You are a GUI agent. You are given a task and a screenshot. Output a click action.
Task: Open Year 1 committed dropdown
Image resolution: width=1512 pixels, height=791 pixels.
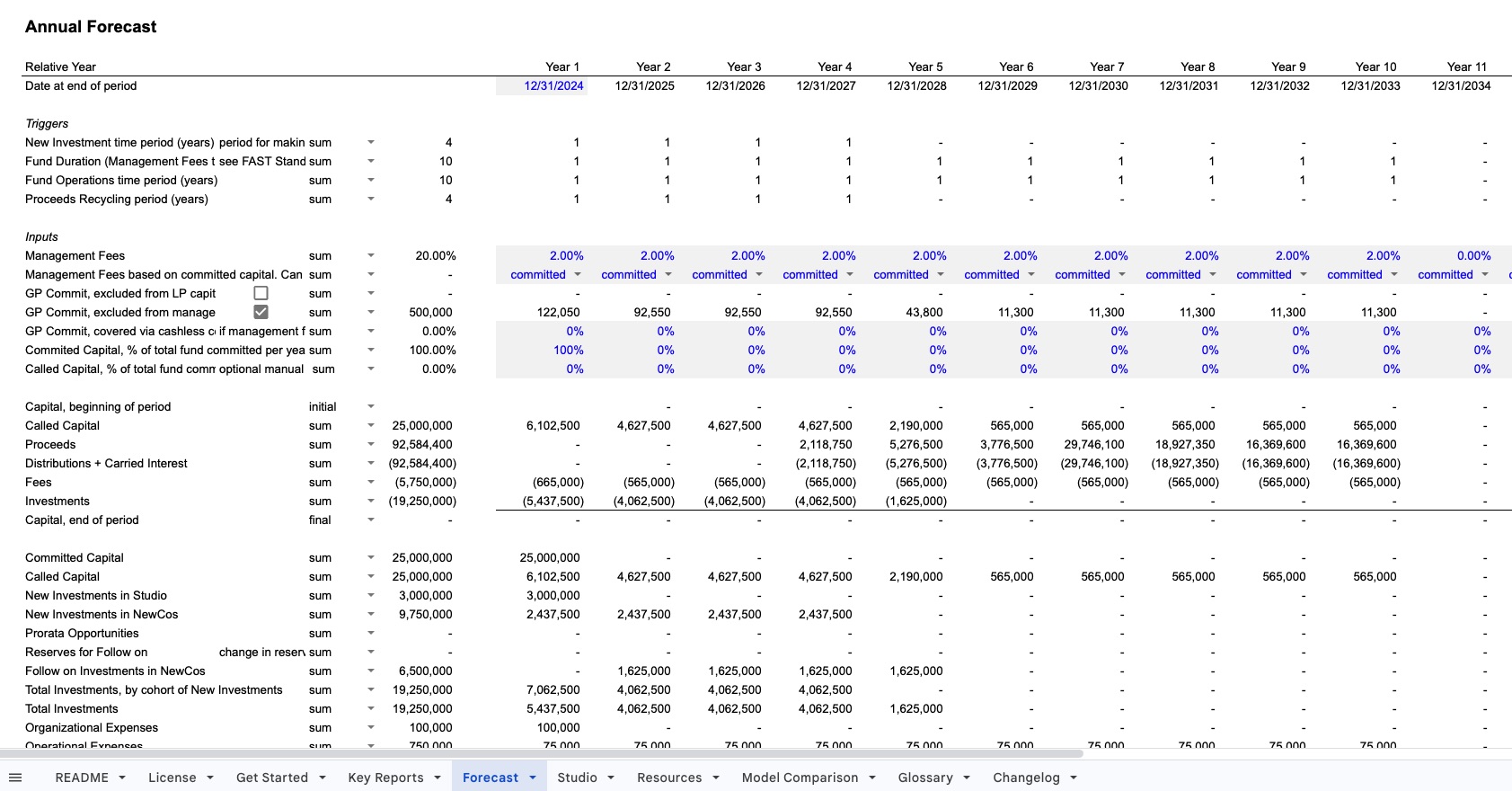(578, 274)
